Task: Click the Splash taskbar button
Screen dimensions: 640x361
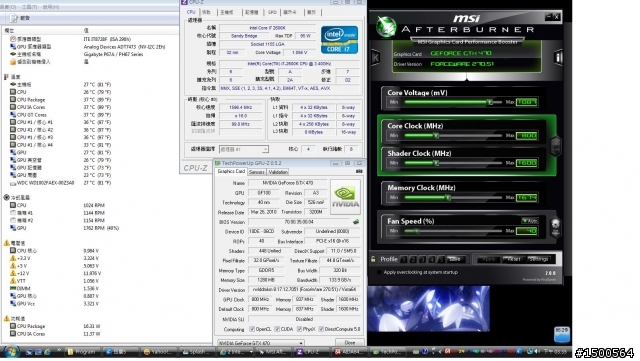Action: coord(196,352)
